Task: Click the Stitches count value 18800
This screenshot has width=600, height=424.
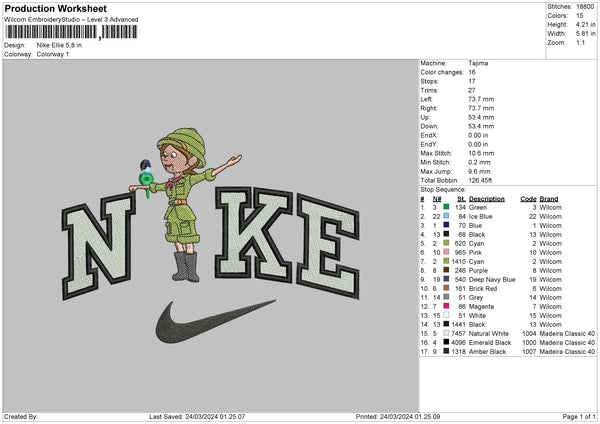Action: [x=585, y=6]
